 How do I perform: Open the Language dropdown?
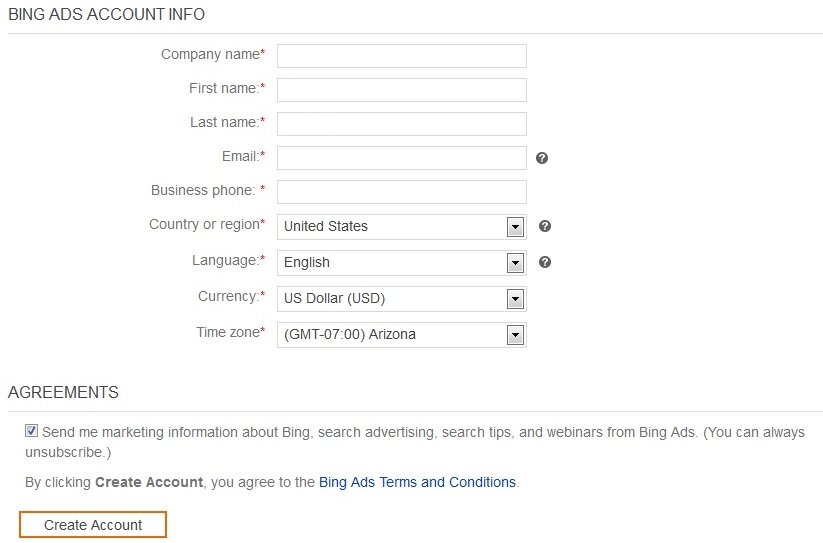[402, 263]
